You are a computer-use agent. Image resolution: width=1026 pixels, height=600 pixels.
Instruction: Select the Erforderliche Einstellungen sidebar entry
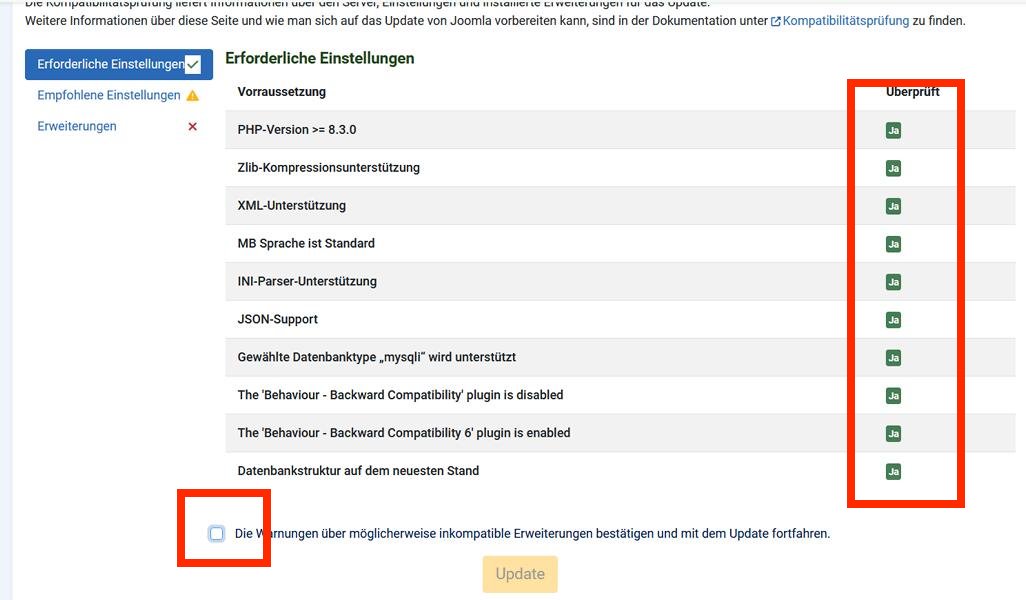(x=112, y=64)
